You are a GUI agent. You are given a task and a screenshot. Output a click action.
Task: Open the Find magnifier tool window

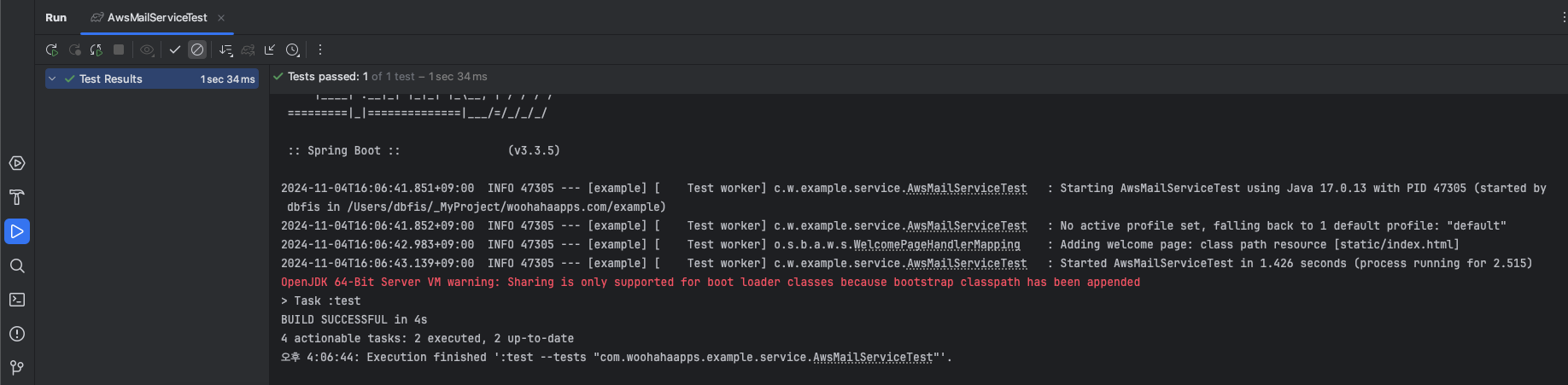tap(17, 265)
